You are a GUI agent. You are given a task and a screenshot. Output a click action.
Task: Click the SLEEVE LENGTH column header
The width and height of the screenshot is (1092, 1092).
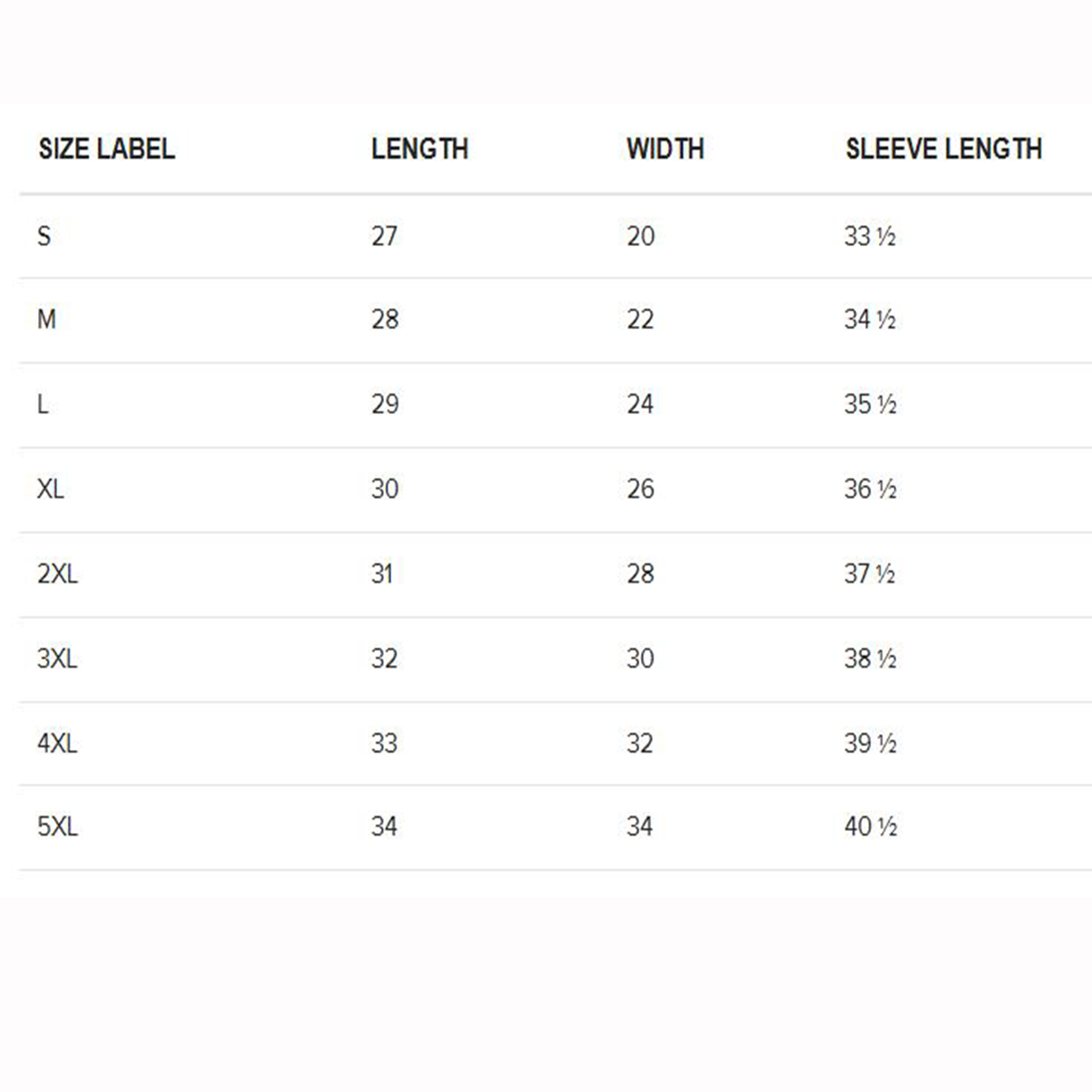click(x=943, y=149)
